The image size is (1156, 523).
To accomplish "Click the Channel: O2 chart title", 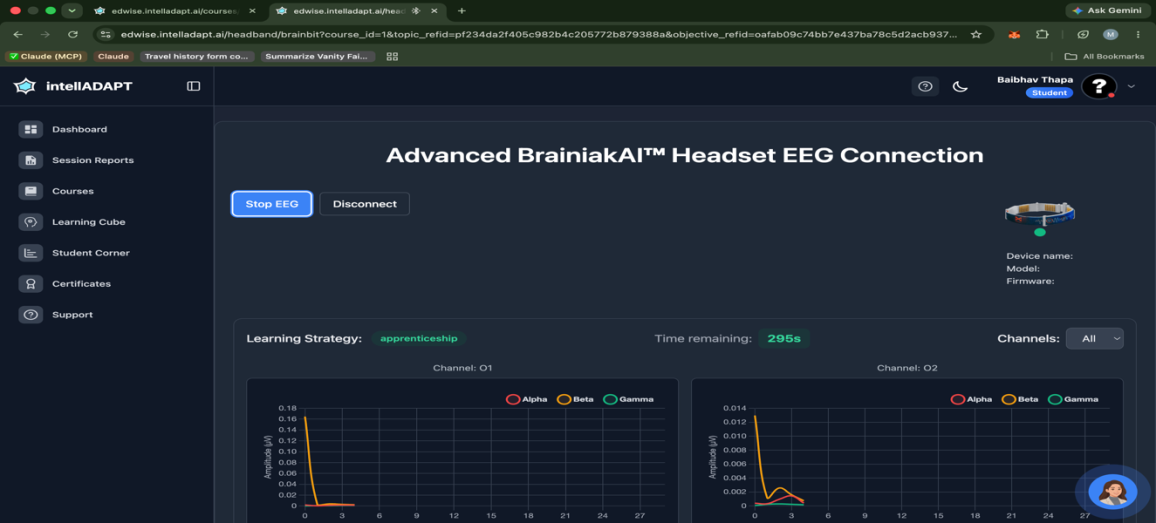I will pos(907,367).
